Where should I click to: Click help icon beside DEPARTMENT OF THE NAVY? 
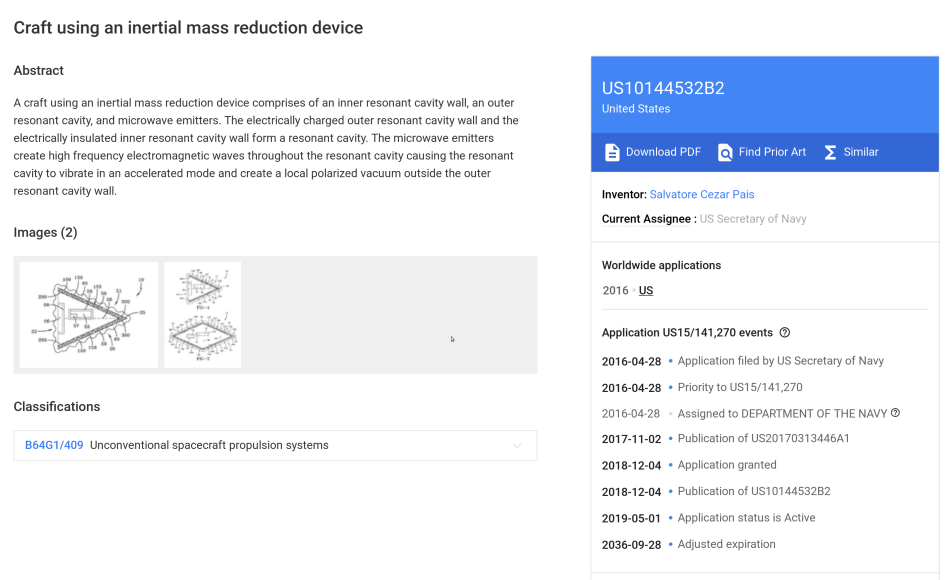click(895, 413)
